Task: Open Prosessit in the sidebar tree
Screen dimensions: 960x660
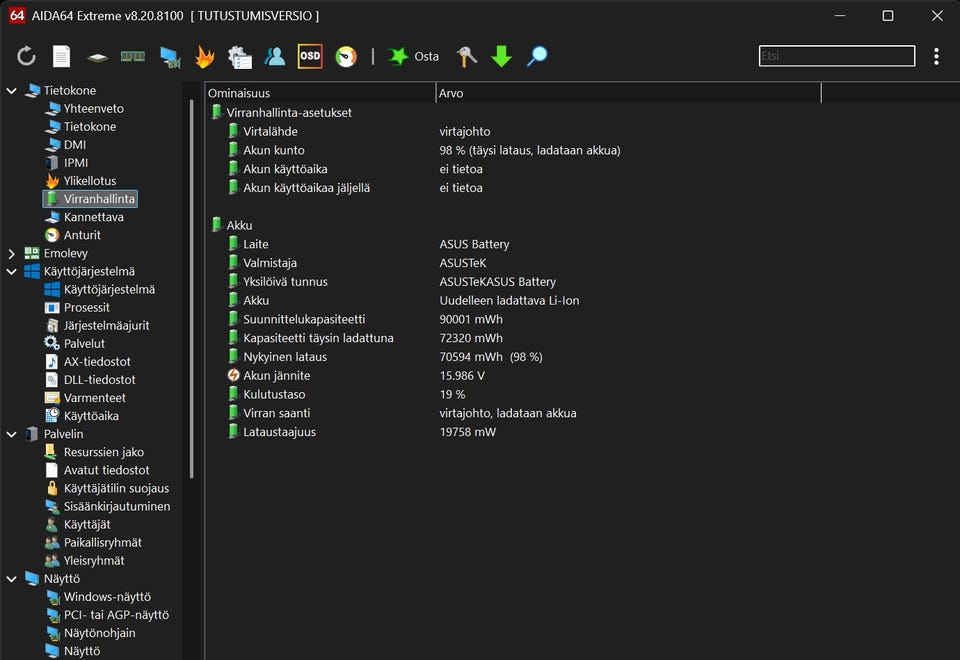Action: click(87, 308)
